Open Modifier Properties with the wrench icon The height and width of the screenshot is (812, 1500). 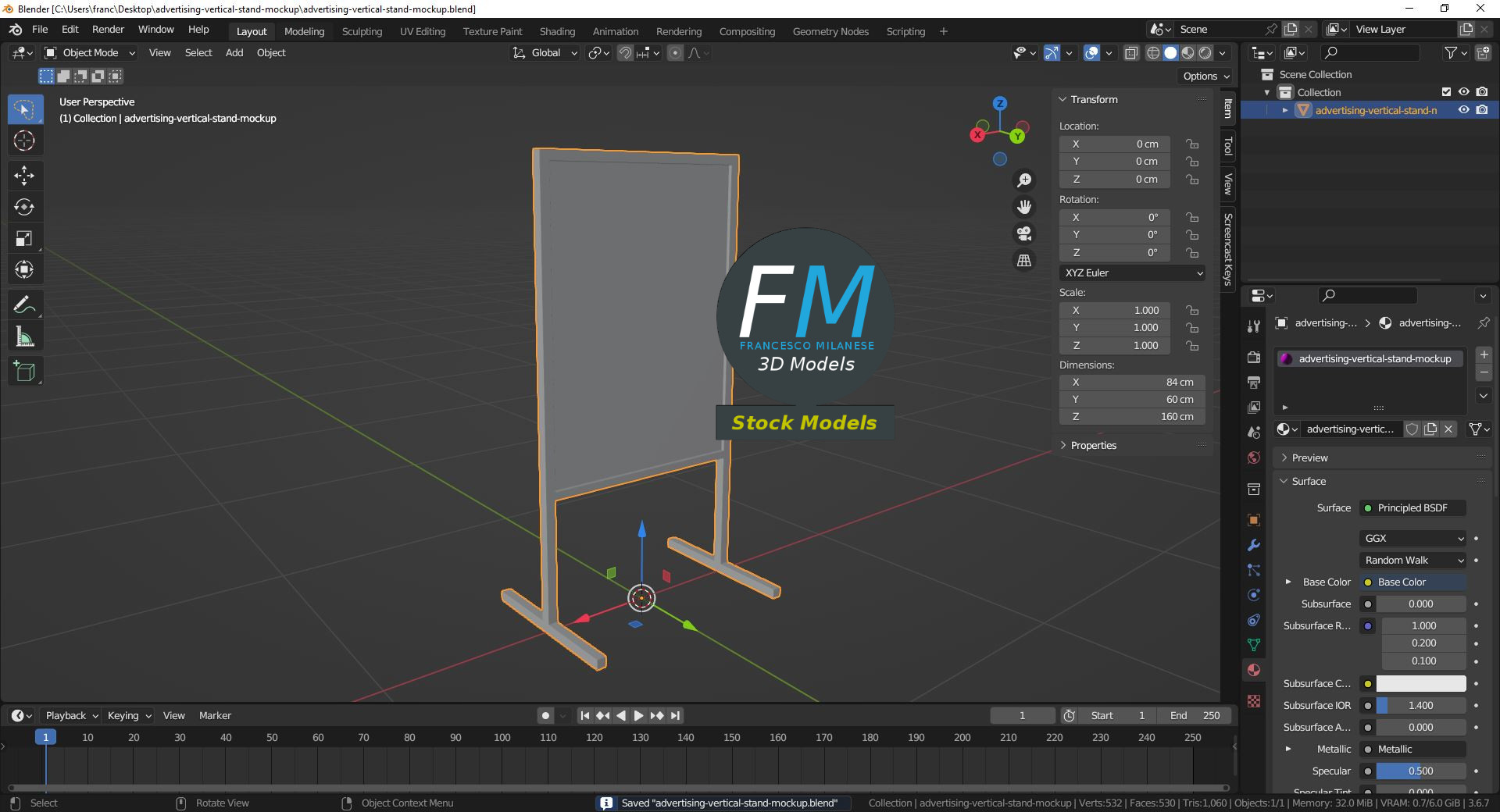[x=1253, y=545]
